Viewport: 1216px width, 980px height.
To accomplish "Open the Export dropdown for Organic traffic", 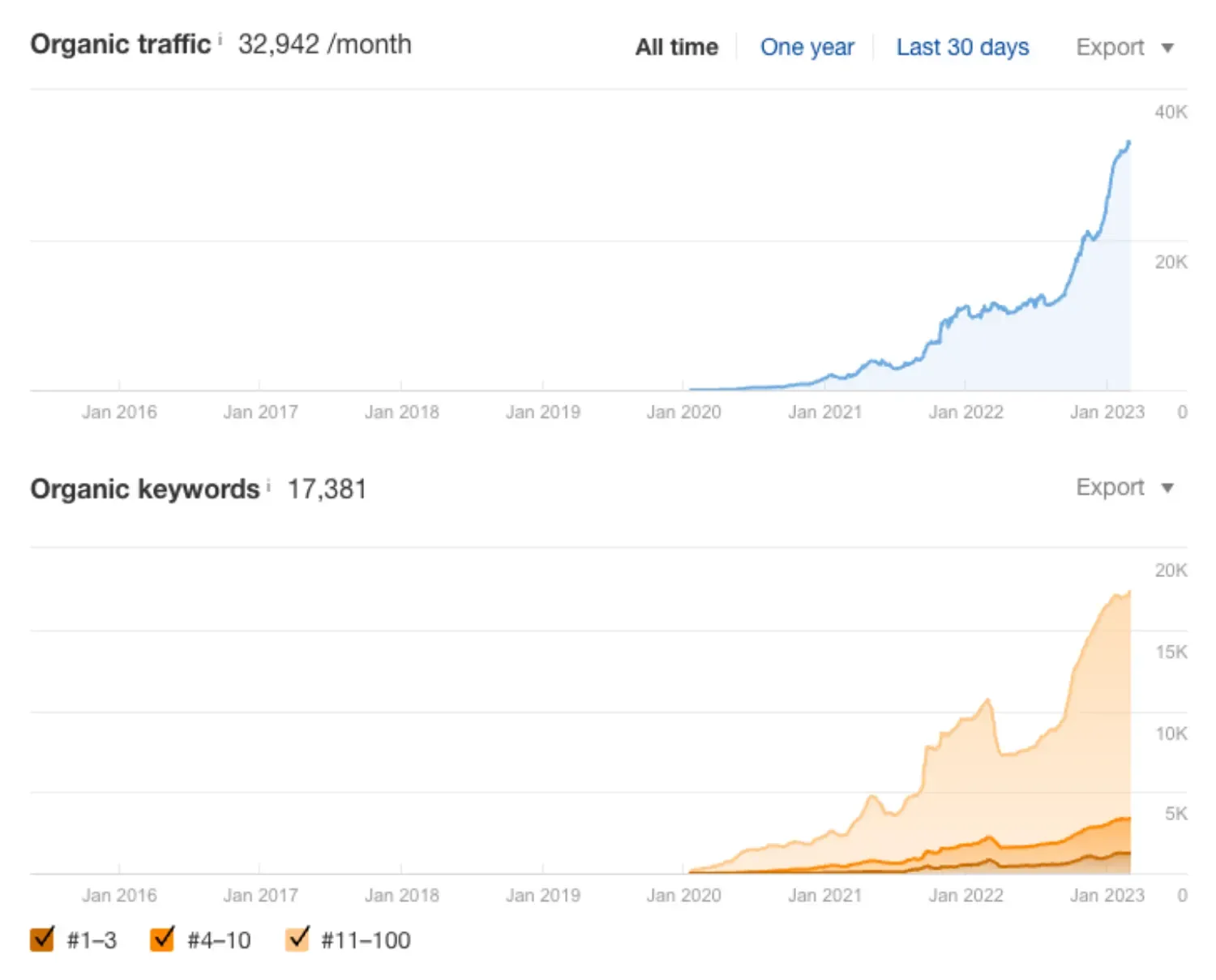I will tap(1111, 47).
